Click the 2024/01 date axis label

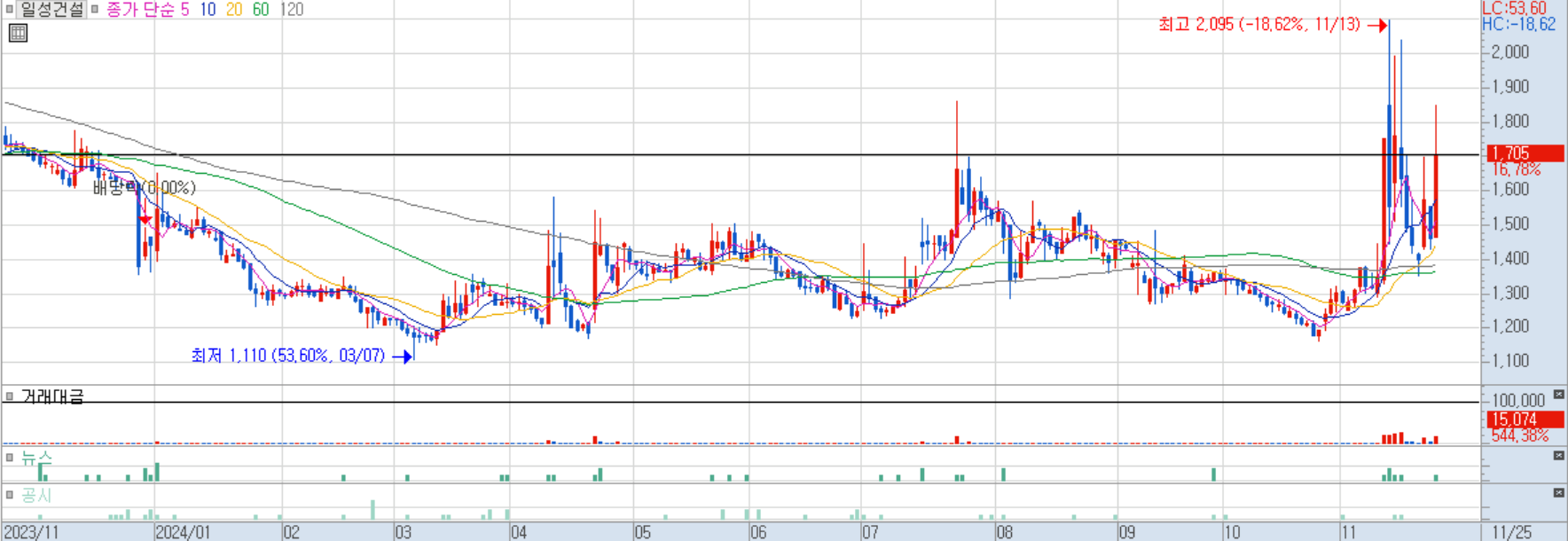coord(183,532)
